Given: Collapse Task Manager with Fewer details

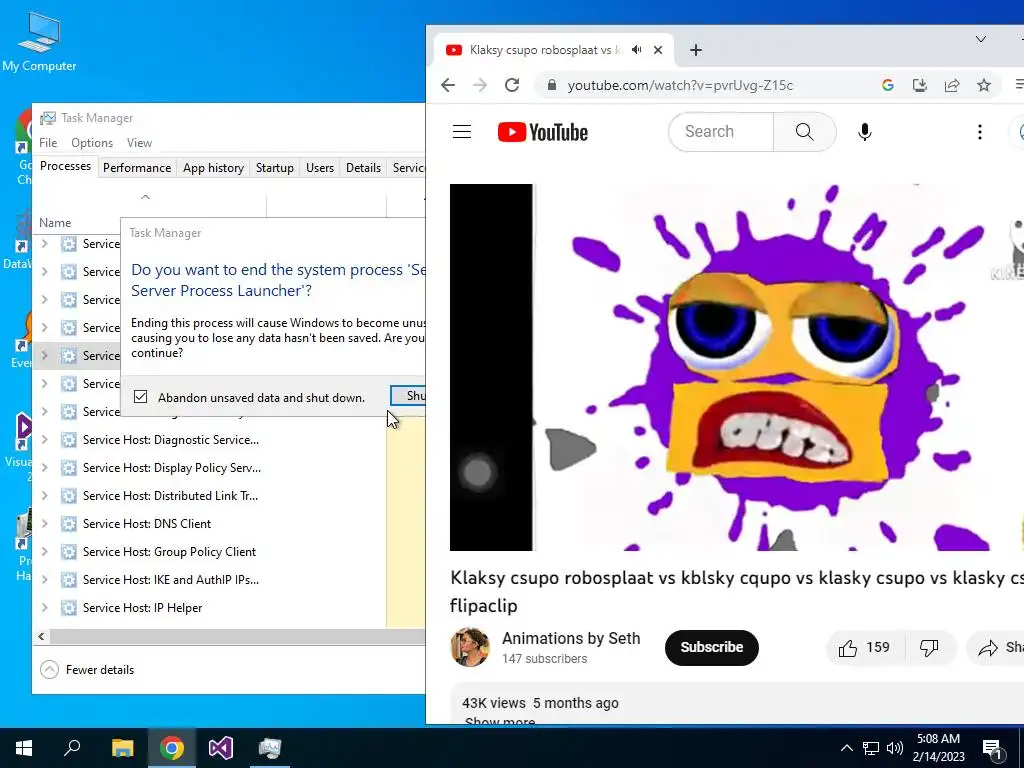Looking at the screenshot, I should pos(87,669).
